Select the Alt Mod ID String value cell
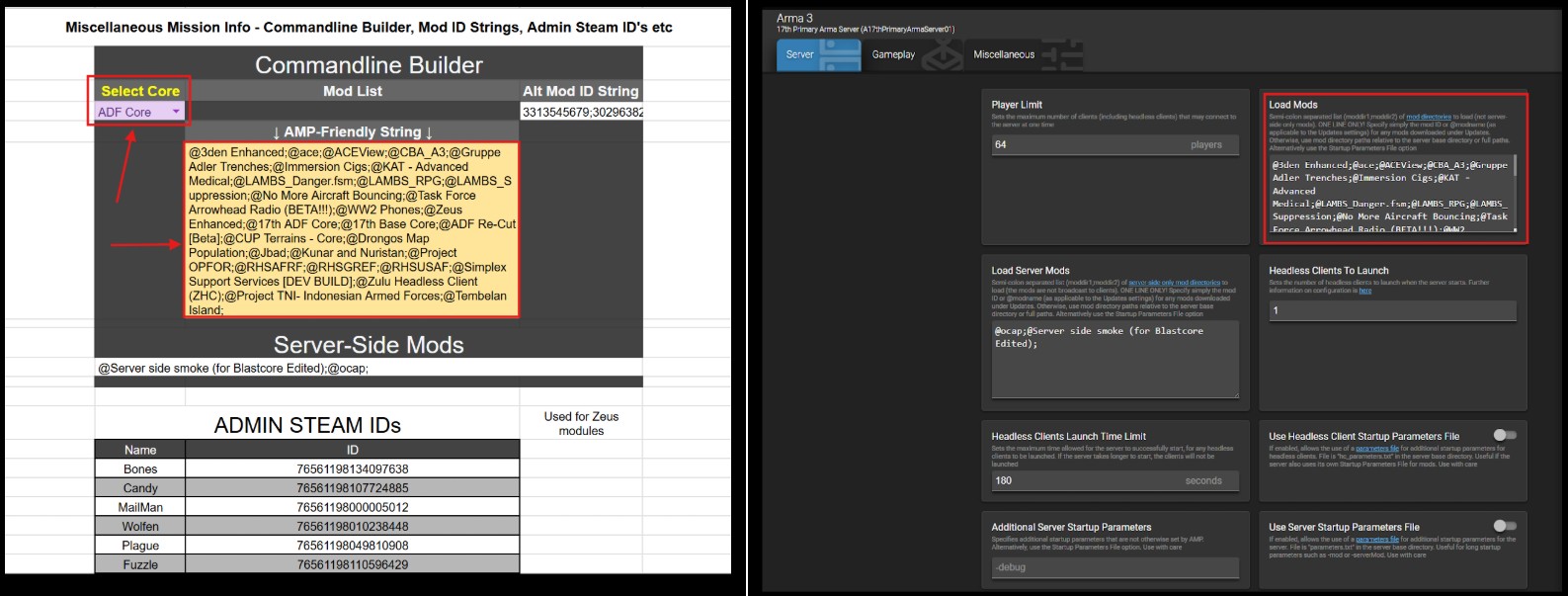This screenshot has width=1568, height=596. 581,112
